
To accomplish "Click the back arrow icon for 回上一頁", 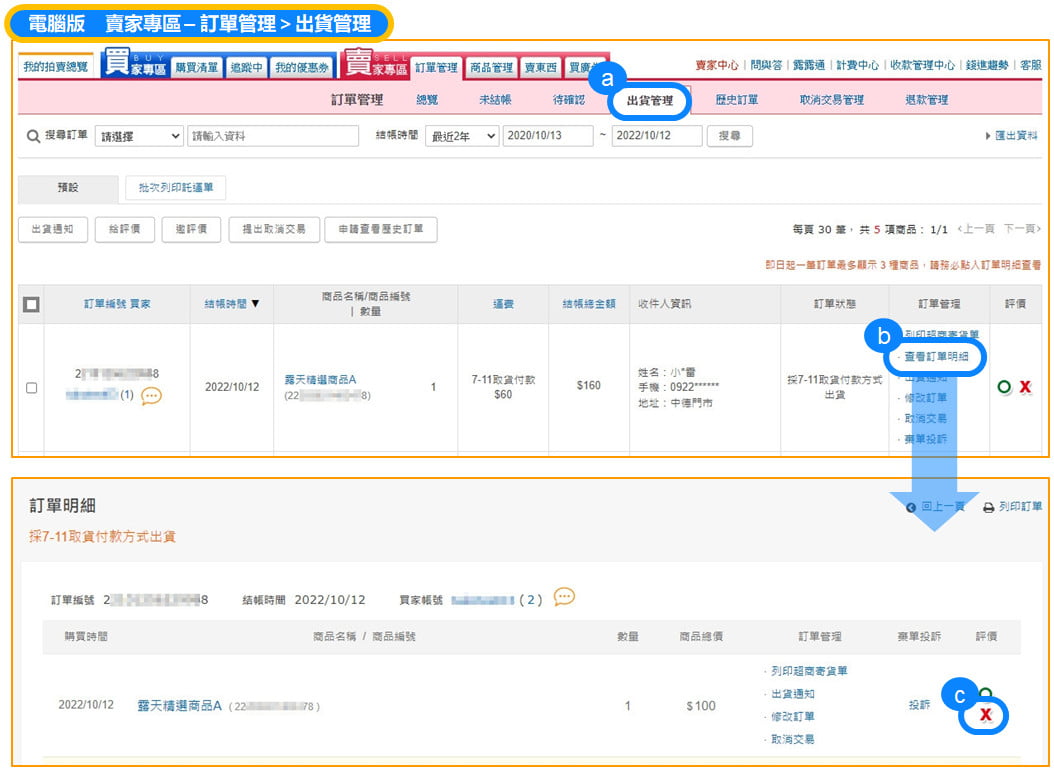I will tap(911, 508).
